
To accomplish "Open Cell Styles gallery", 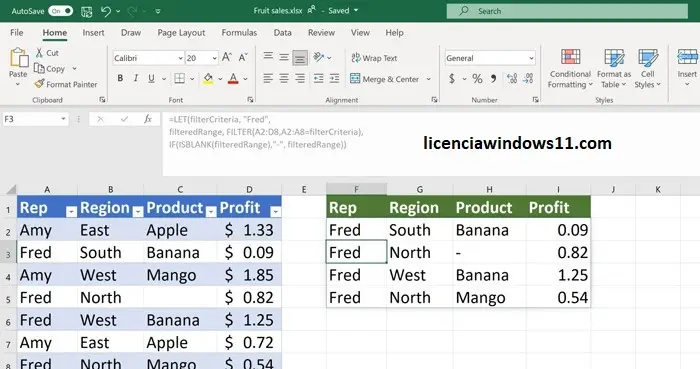I will point(647,69).
